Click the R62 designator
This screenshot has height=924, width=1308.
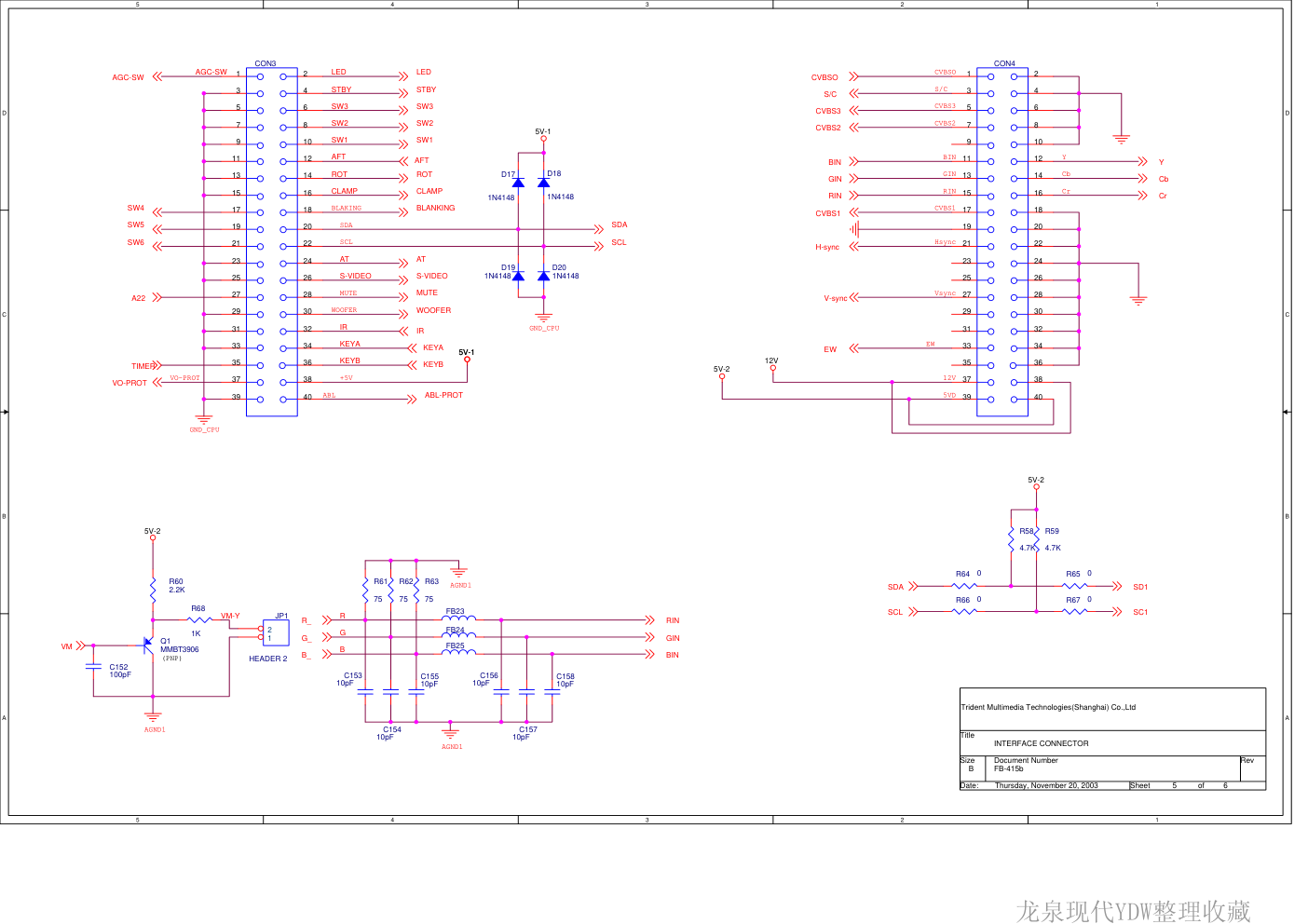coord(406,581)
